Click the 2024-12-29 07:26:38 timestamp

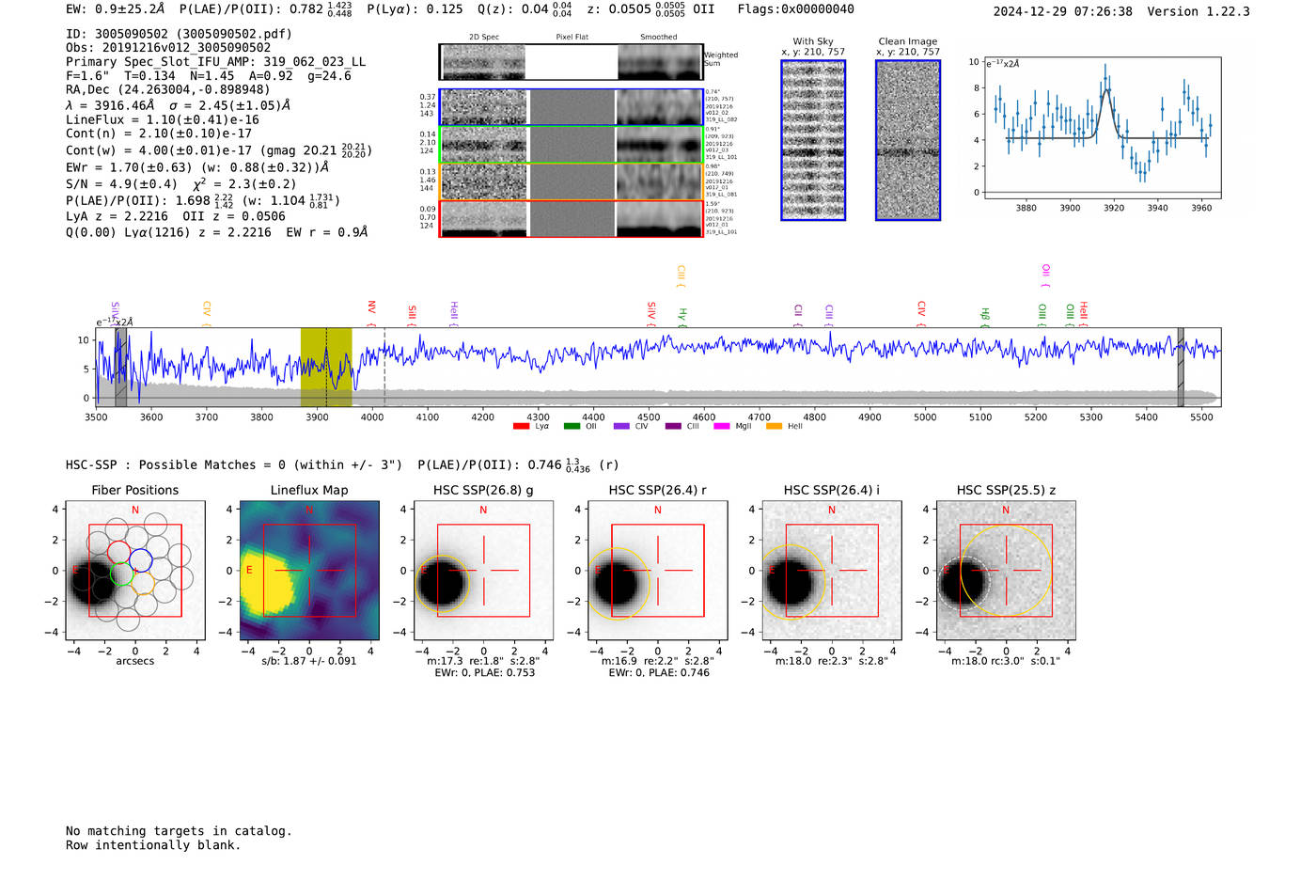1062,11
